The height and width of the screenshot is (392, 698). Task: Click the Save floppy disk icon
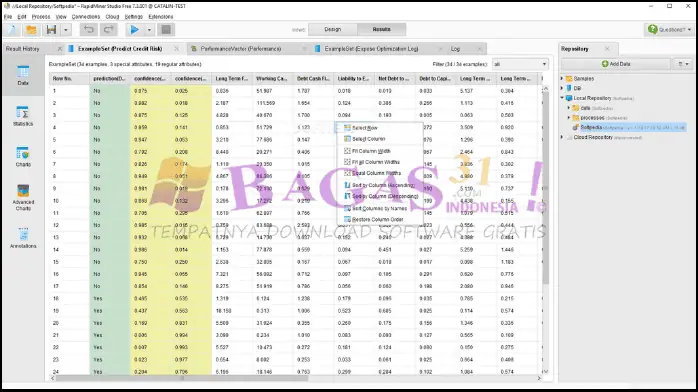pos(51,30)
